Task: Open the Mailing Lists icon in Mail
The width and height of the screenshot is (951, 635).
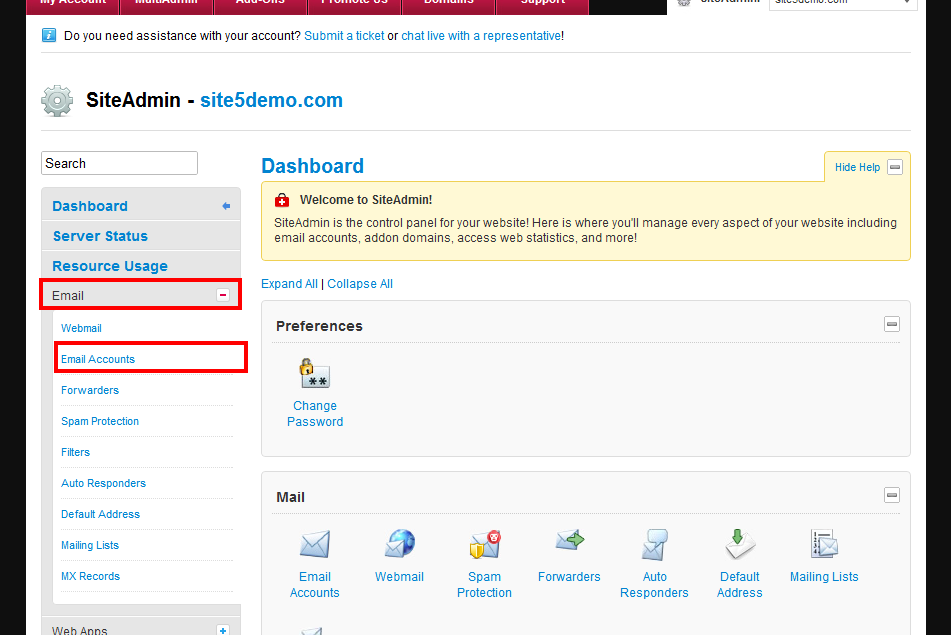Action: 824,543
